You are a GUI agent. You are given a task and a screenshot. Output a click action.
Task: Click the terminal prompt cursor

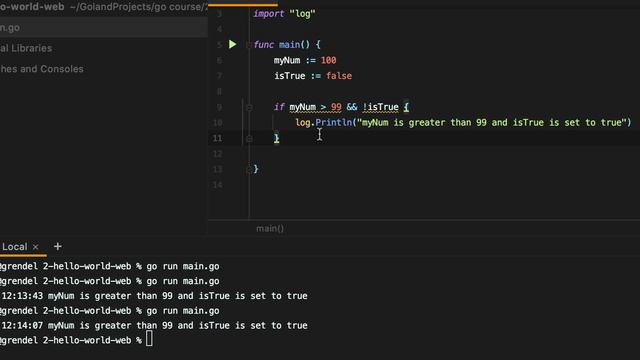pyautogui.click(x=149, y=339)
